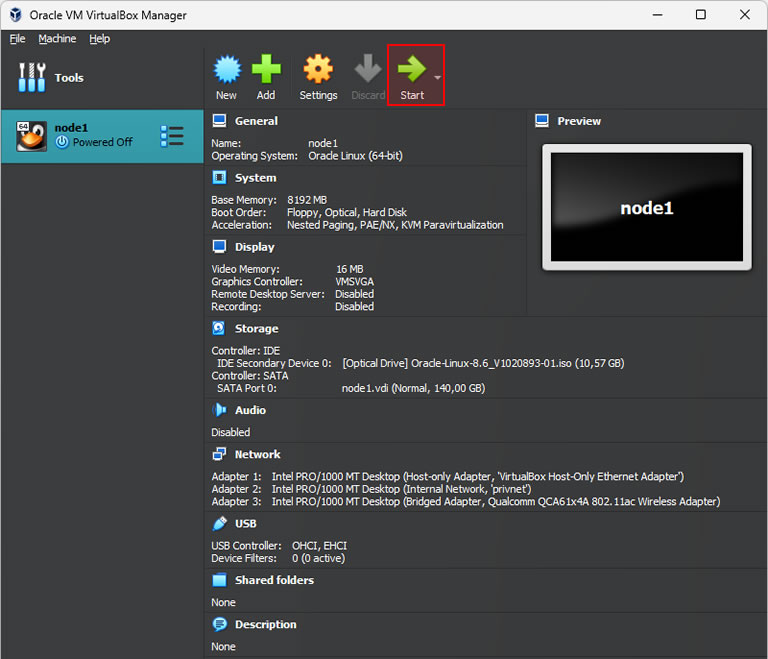
Task: Open the USB settings heading link
Action: 246,524
